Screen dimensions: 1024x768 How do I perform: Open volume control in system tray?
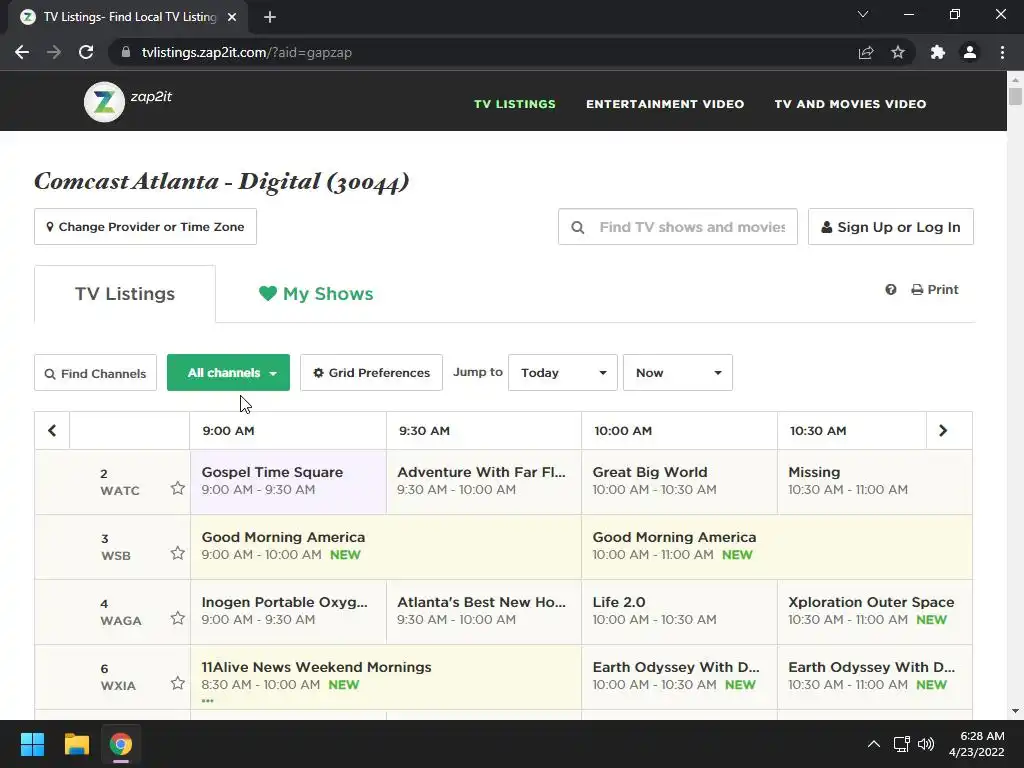pos(926,744)
